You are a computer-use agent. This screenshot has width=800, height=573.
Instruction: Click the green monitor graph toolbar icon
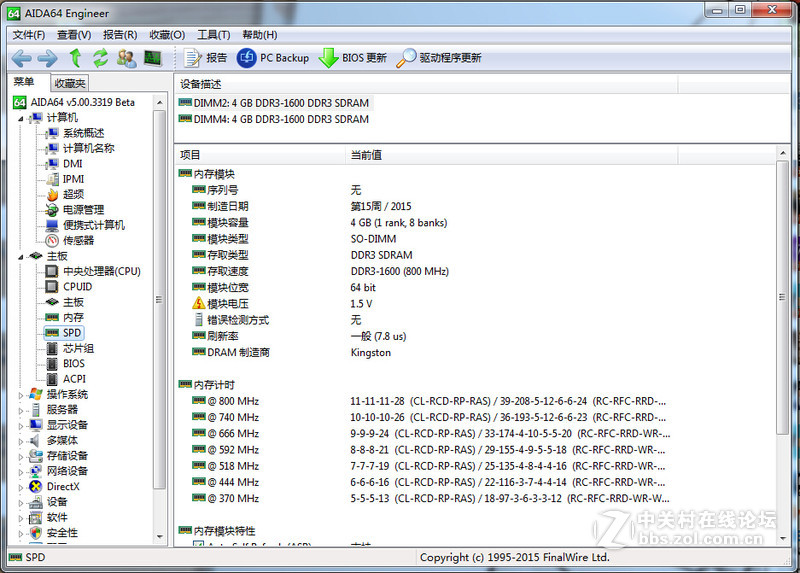pyautogui.click(x=153, y=58)
